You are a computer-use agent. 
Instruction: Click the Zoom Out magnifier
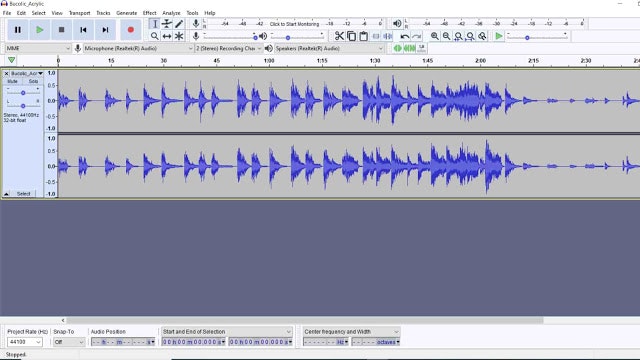click(x=447, y=36)
